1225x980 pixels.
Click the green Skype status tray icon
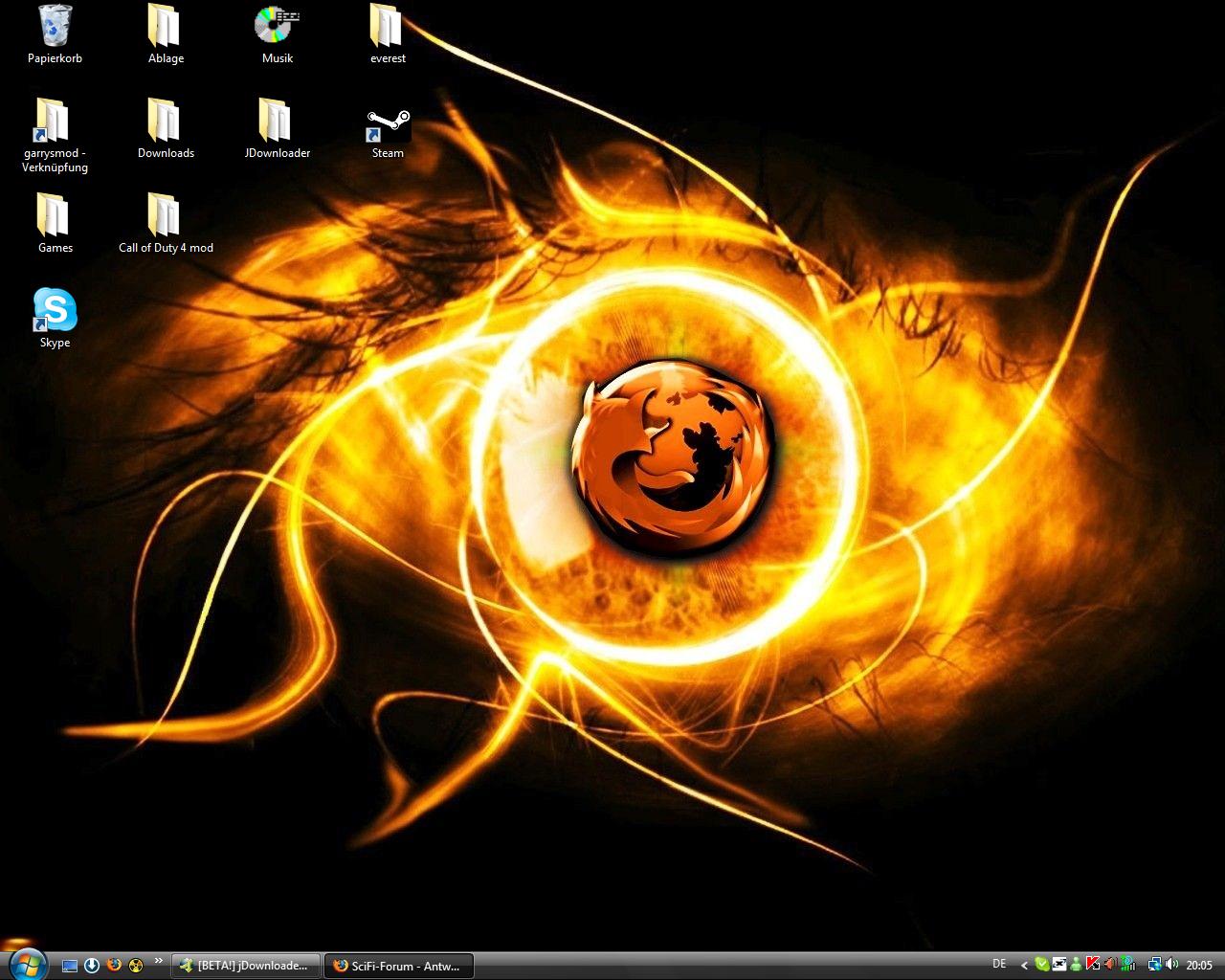[1042, 965]
